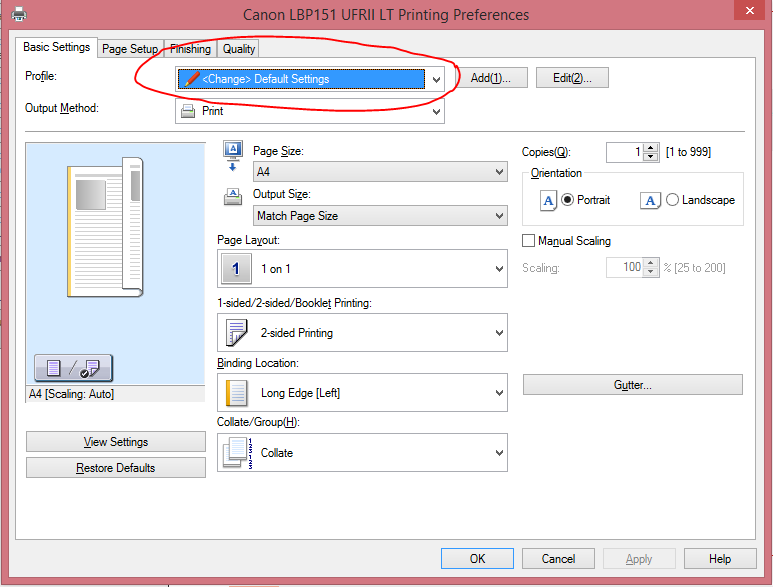Click the red pencil profile icon
Image resolution: width=773 pixels, height=587 pixels.
click(x=192, y=79)
